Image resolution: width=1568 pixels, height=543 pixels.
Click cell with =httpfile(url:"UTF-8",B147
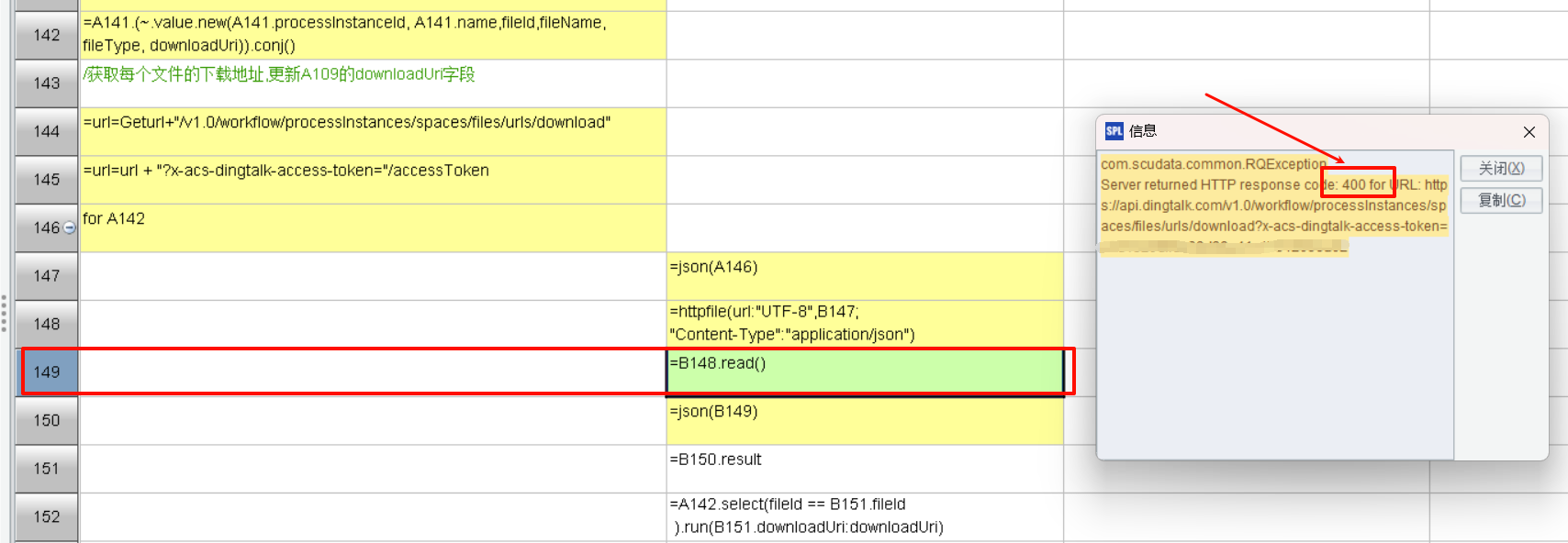tap(865, 325)
